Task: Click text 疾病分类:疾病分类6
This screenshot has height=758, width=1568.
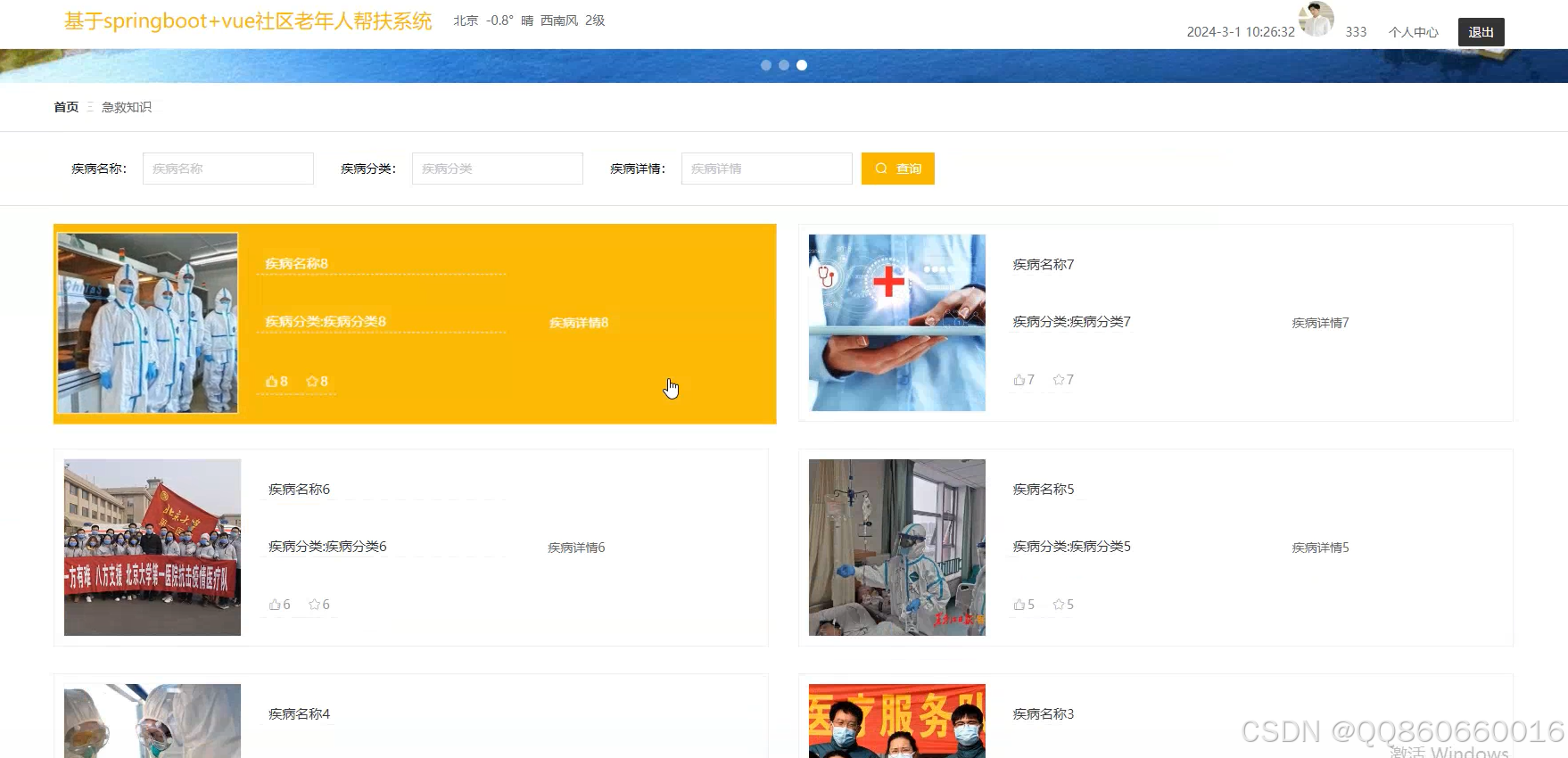Action: (327, 547)
